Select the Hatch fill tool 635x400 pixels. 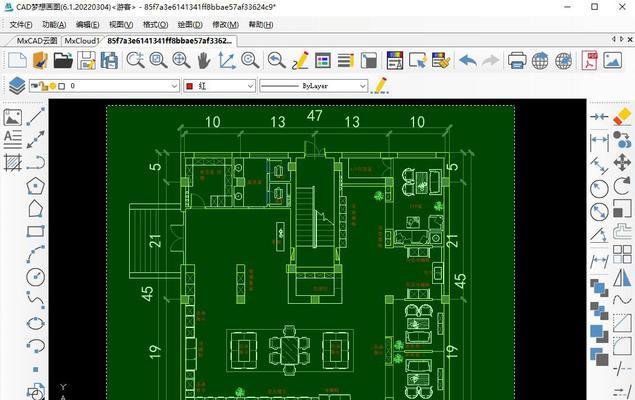(x=13, y=163)
